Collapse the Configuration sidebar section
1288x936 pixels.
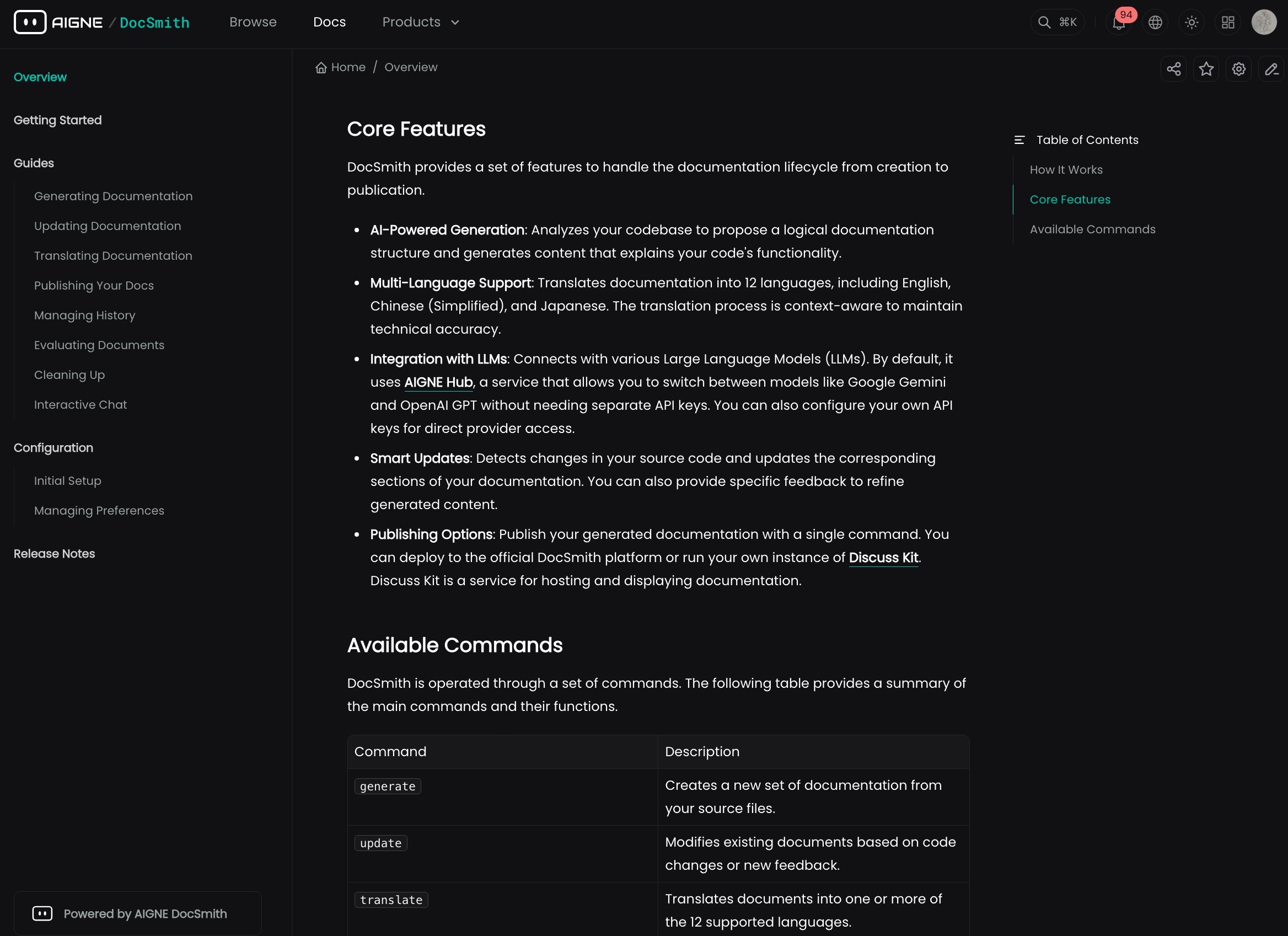pos(53,447)
